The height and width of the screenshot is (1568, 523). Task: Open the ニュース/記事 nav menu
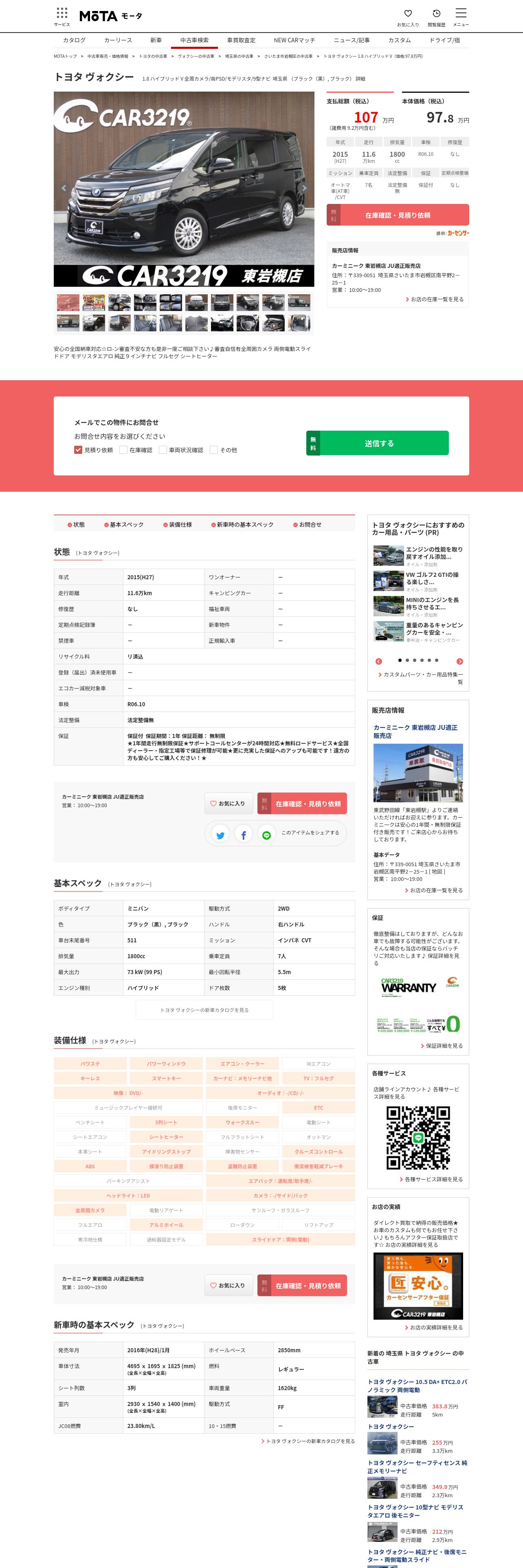pos(351,40)
